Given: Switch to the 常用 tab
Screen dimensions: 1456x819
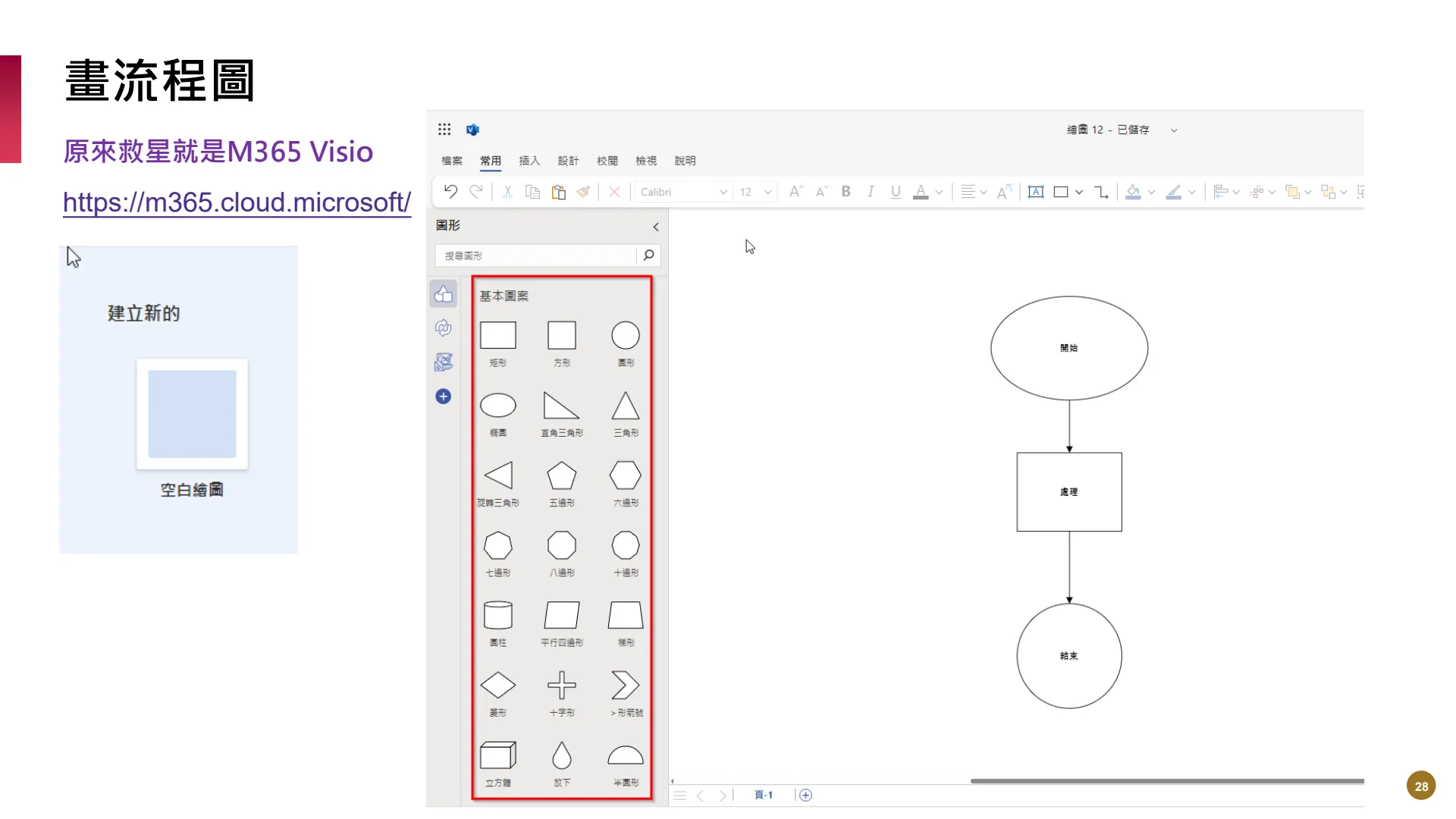Looking at the screenshot, I should click(491, 161).
